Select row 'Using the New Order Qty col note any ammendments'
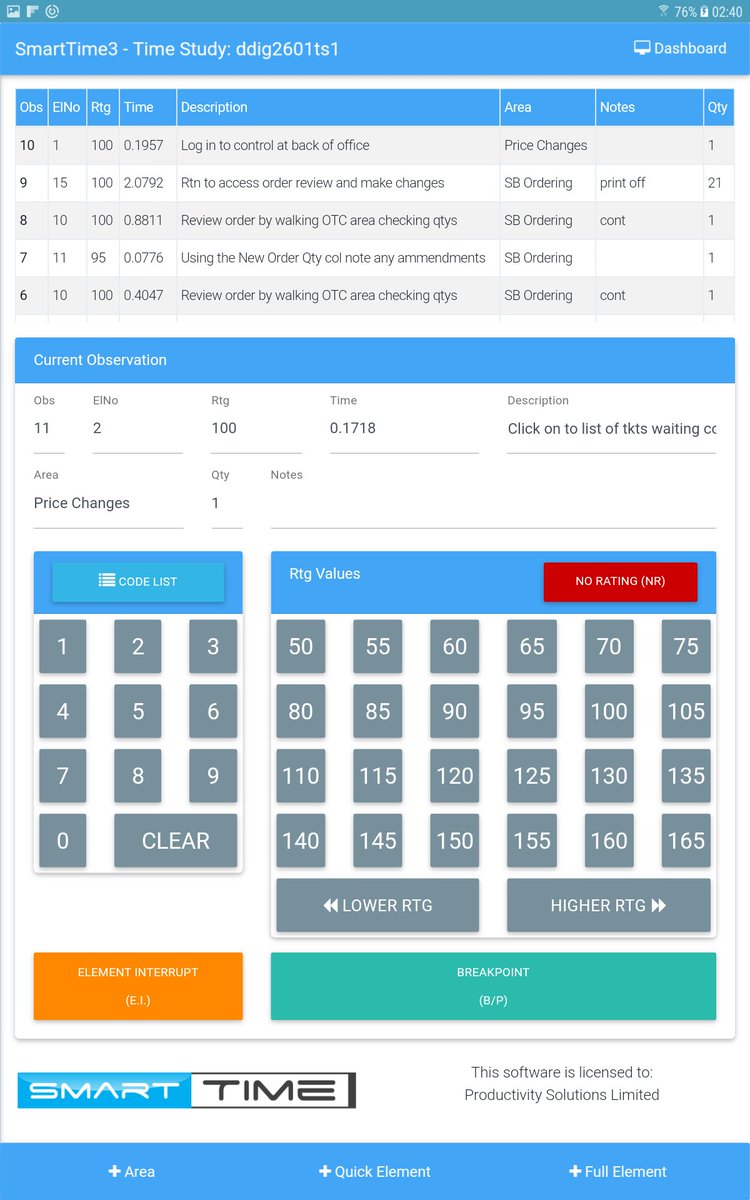Viewport: 750px width, 1200px height. [374, 258]
